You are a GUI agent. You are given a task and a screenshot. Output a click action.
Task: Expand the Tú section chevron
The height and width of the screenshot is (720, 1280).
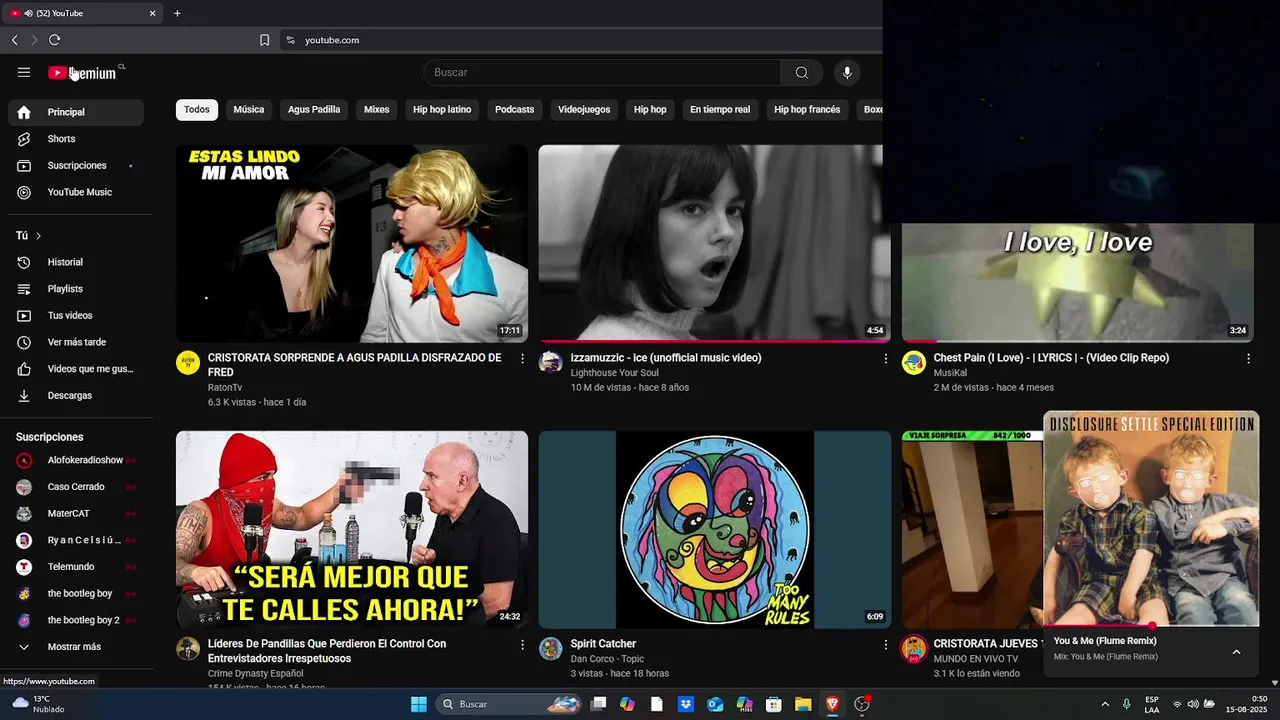(x=38, y=236)
